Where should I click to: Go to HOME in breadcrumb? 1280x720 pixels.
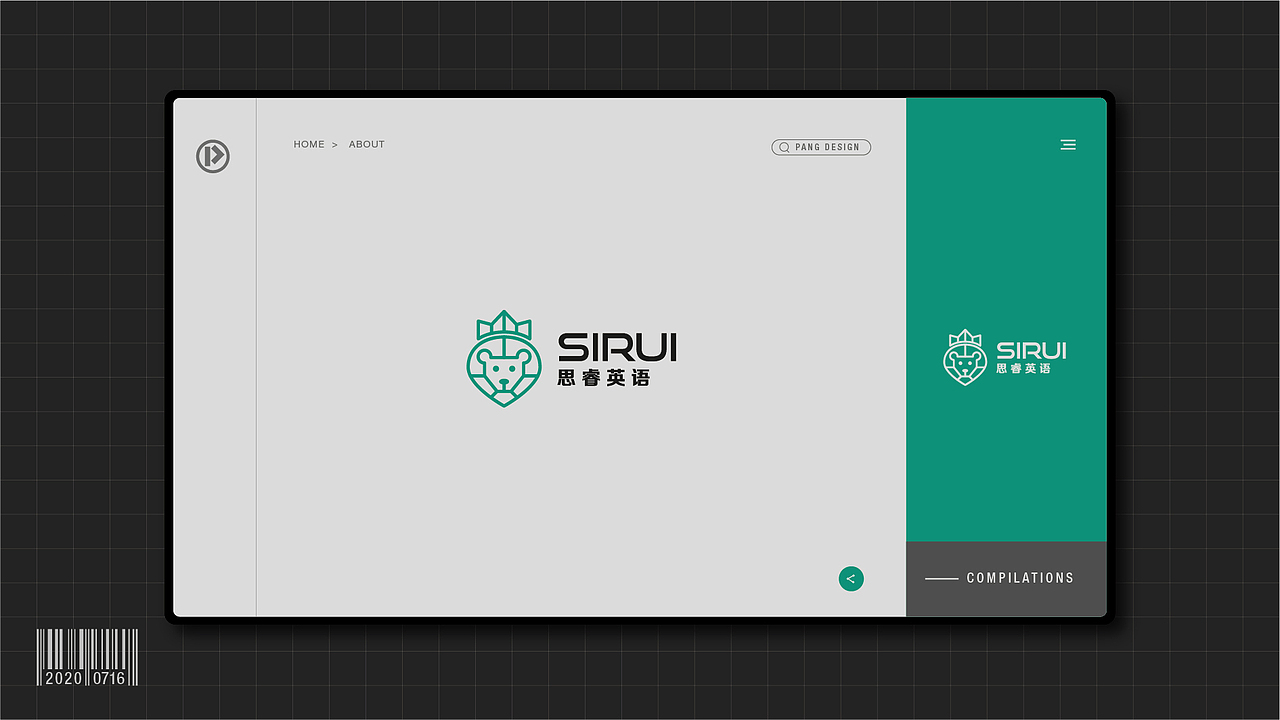pyautogui.click(x=309, y=144)
